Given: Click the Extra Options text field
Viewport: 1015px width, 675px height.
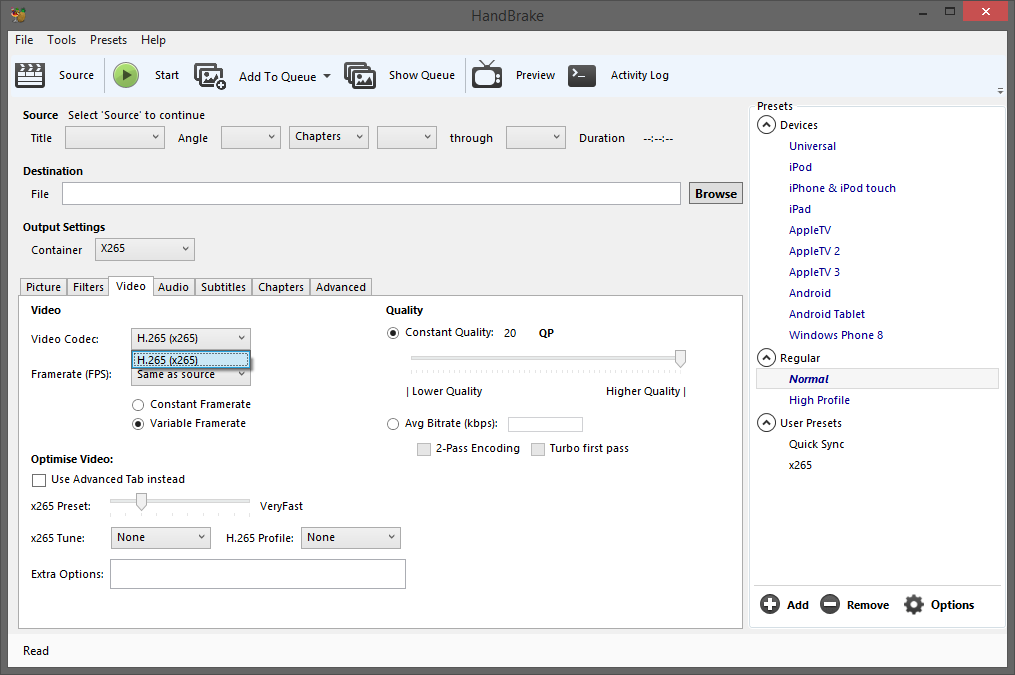Looking at the screenshot, I should click(x=258, y=574).
